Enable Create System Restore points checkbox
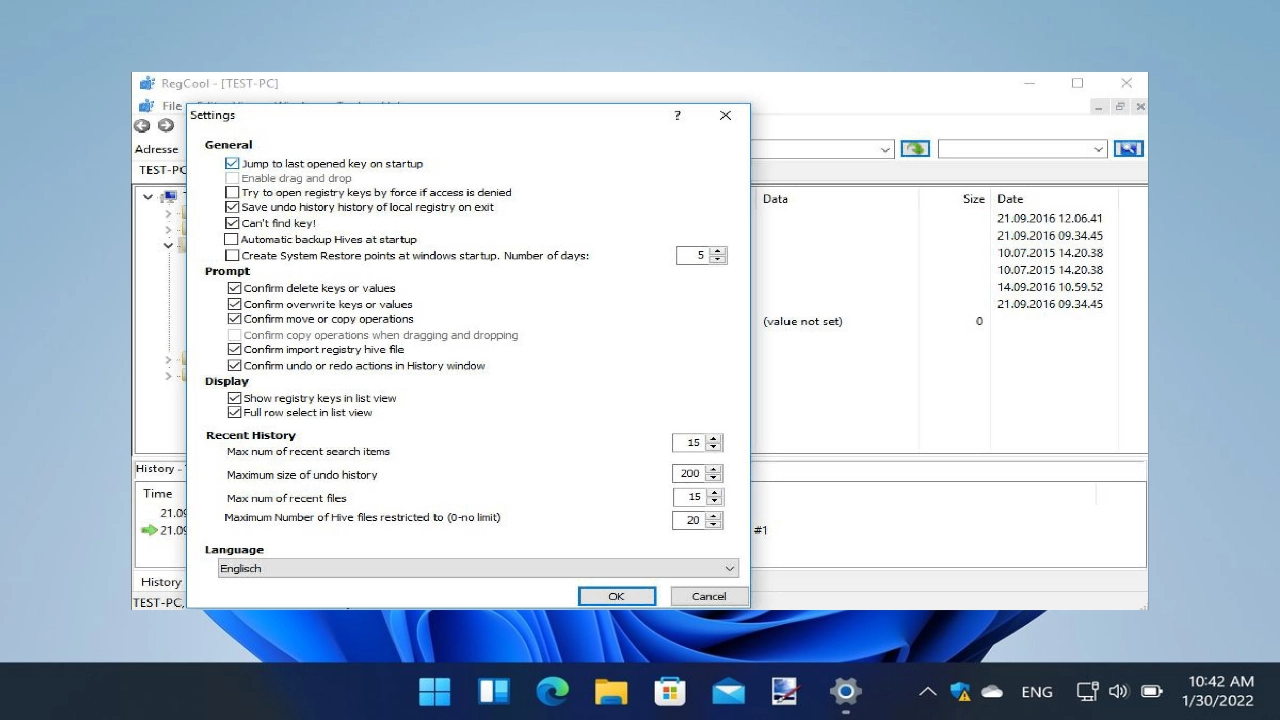The width and height of the screenshot is (1280, 720). pyautogui.click(x=232, y=255)
